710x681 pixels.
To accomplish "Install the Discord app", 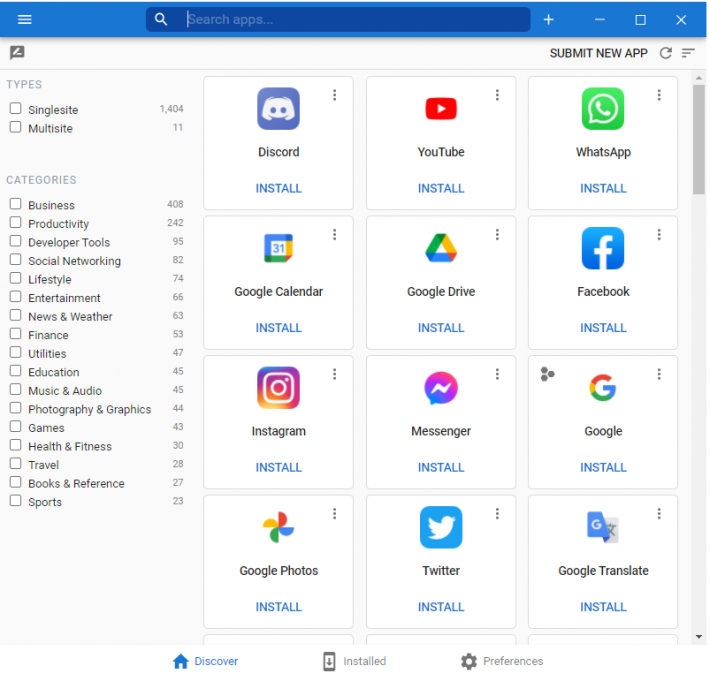I will 278,188.
